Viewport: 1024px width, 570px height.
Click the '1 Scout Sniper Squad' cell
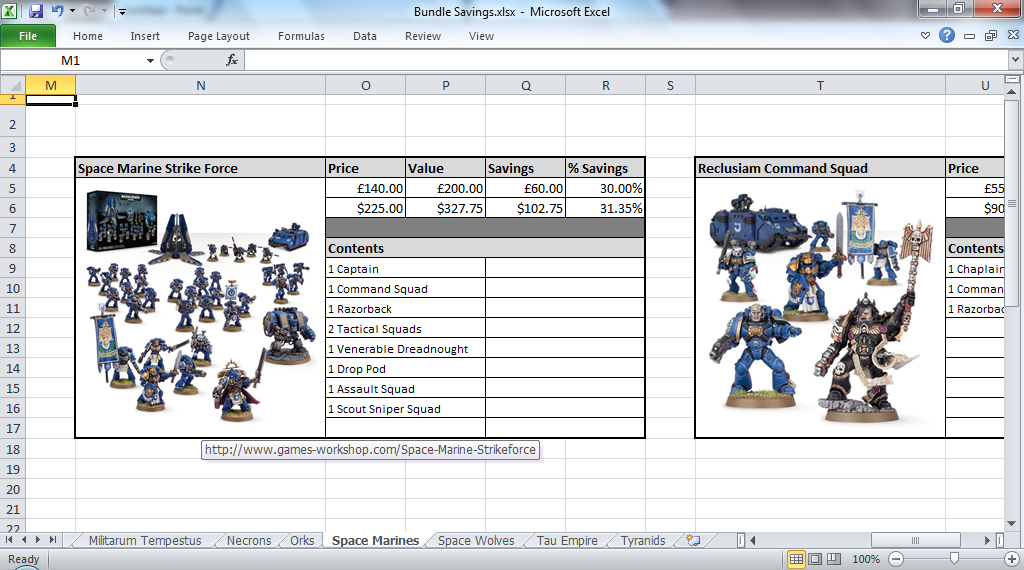coord(406,409)
